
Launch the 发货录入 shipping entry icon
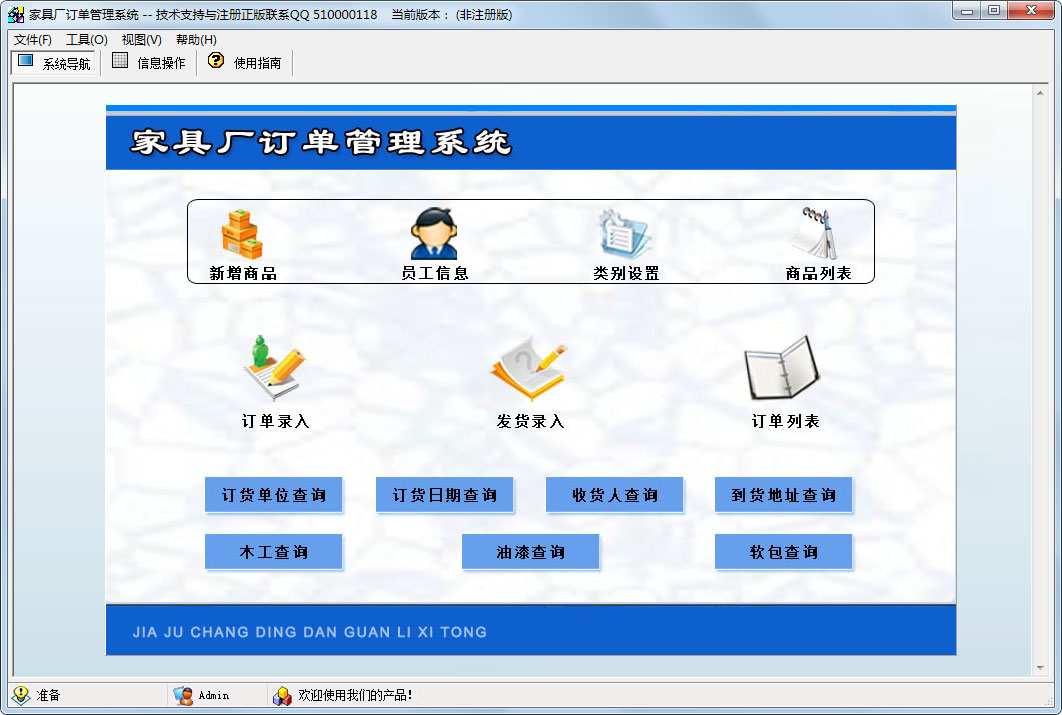[529, 371]
